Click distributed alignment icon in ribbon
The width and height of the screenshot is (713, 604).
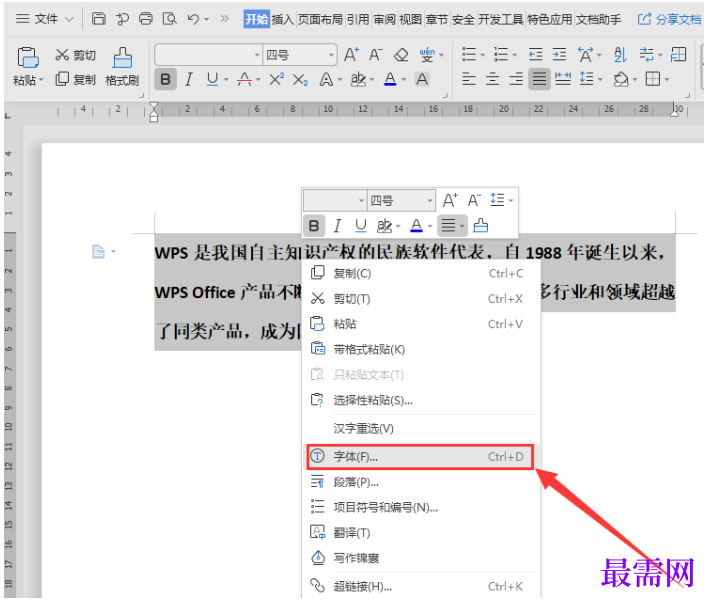click(563, 80)
